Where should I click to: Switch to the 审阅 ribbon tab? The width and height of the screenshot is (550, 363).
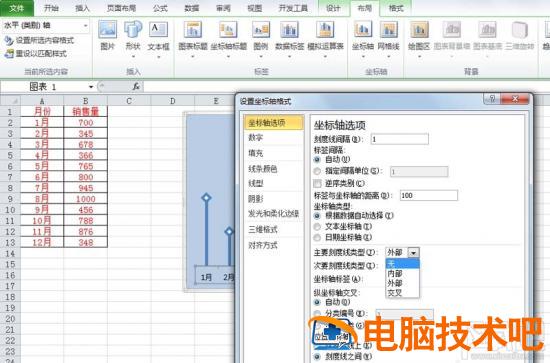tap(223, 8)
